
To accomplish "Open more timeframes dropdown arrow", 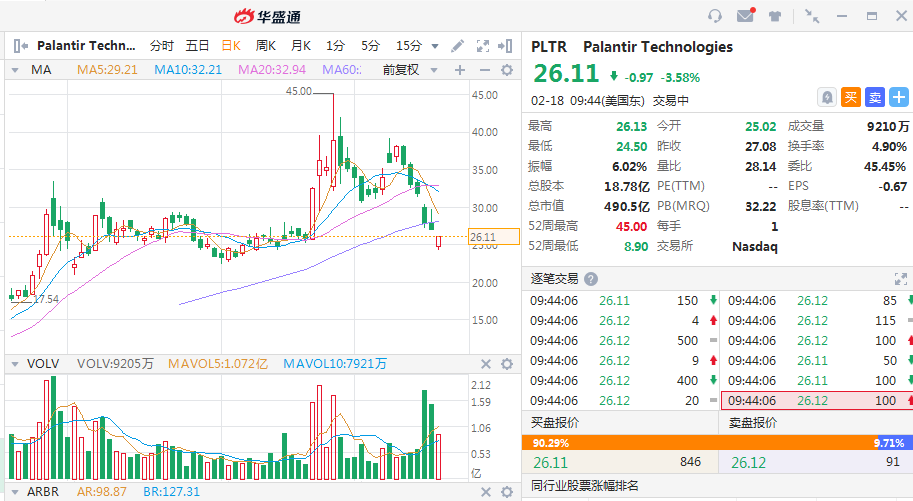I will point(434,46).
